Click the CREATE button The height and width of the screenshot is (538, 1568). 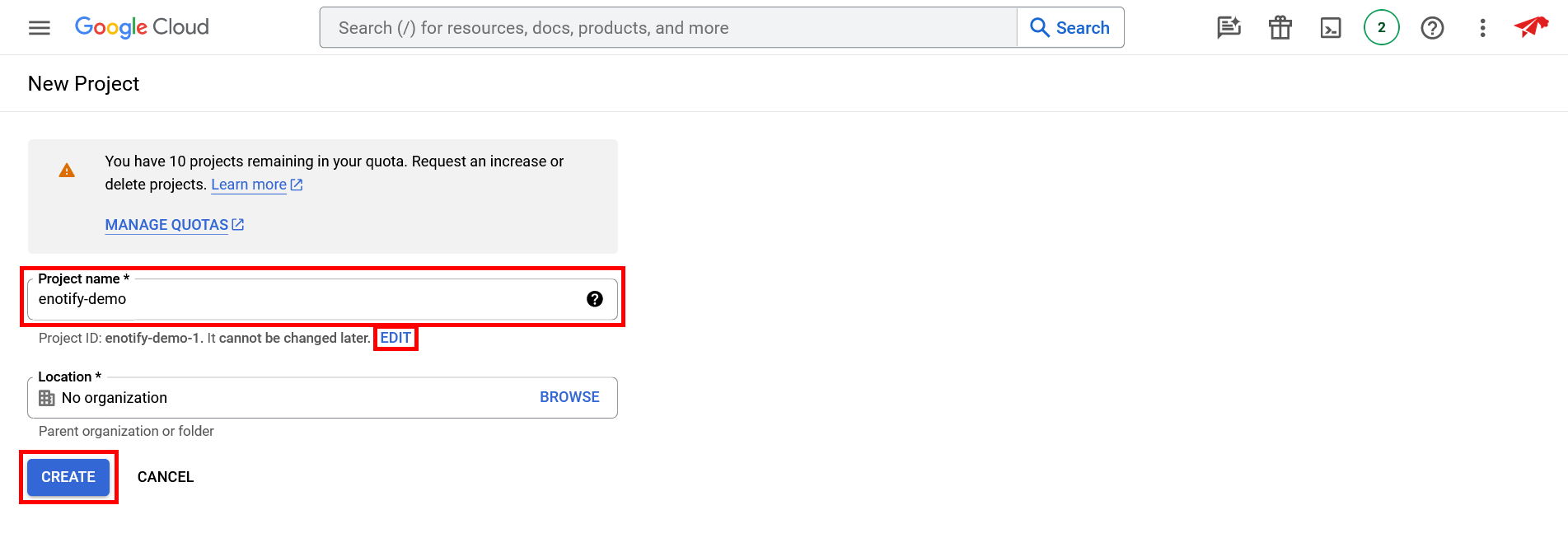tap(68, 477)
